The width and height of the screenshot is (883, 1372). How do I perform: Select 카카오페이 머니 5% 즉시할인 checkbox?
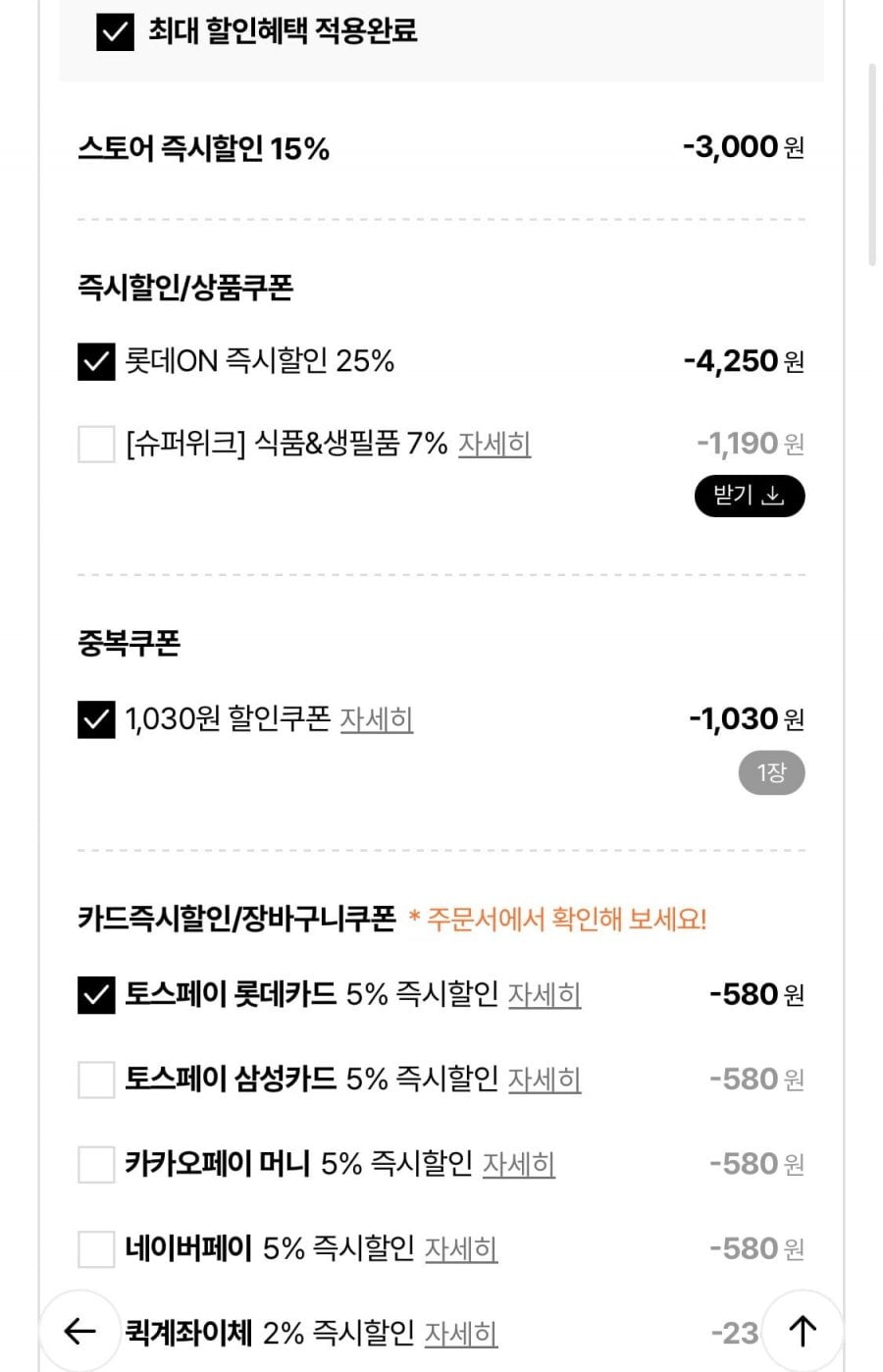tap(96, 1164)
